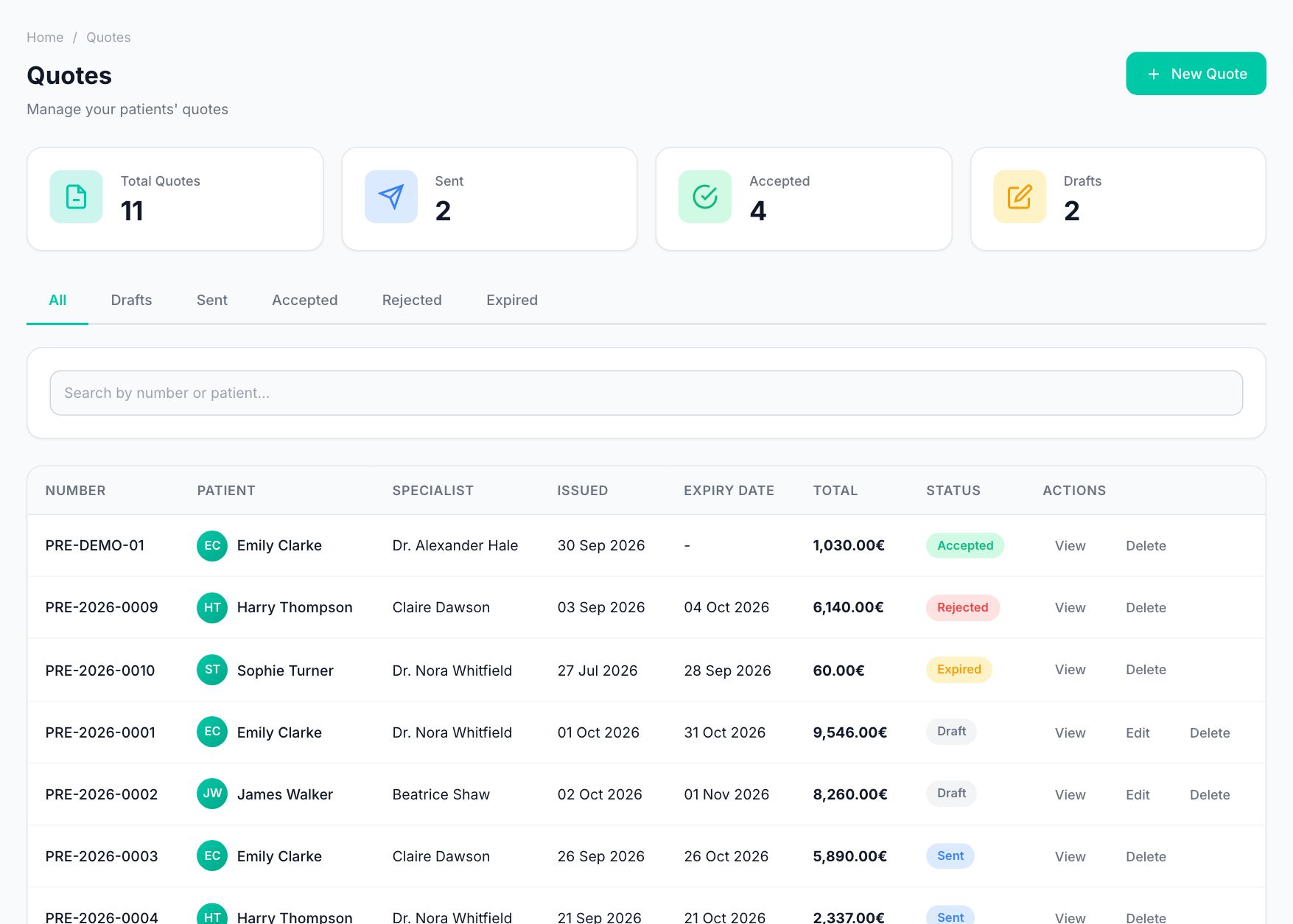1293x924 pixels.
Task: Click the EC avatar in PRE-2026-0001 row
Action: [x=212, y=732]
